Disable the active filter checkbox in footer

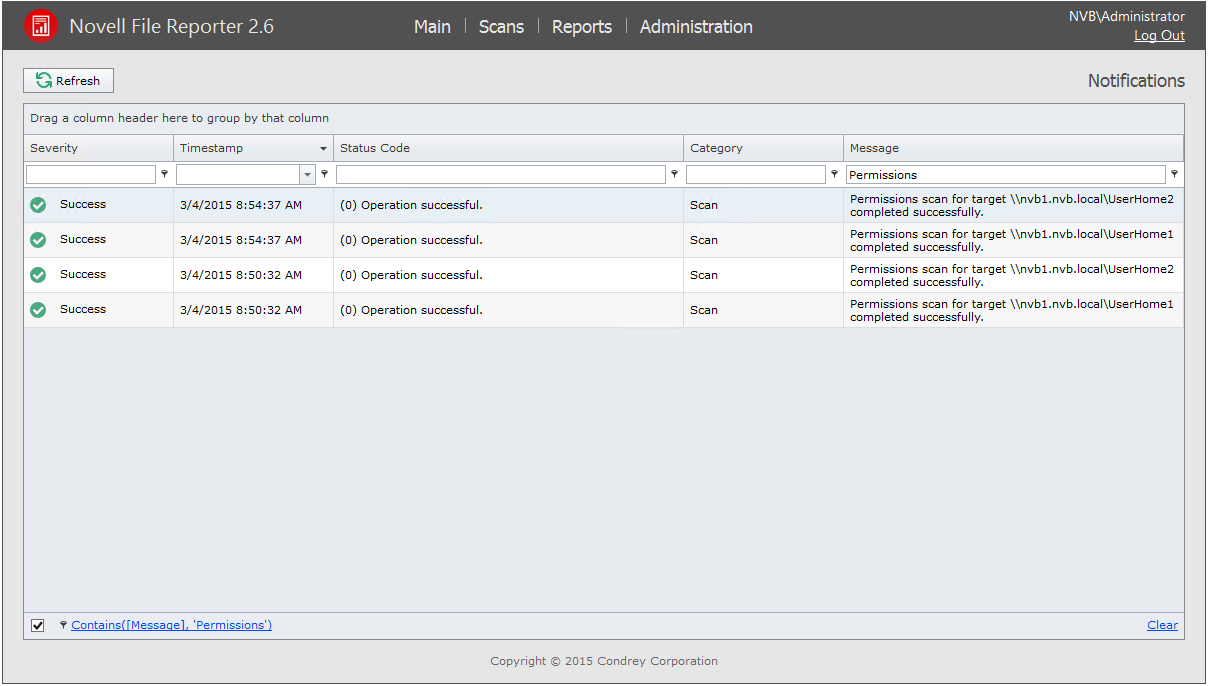tap(38, 626)
